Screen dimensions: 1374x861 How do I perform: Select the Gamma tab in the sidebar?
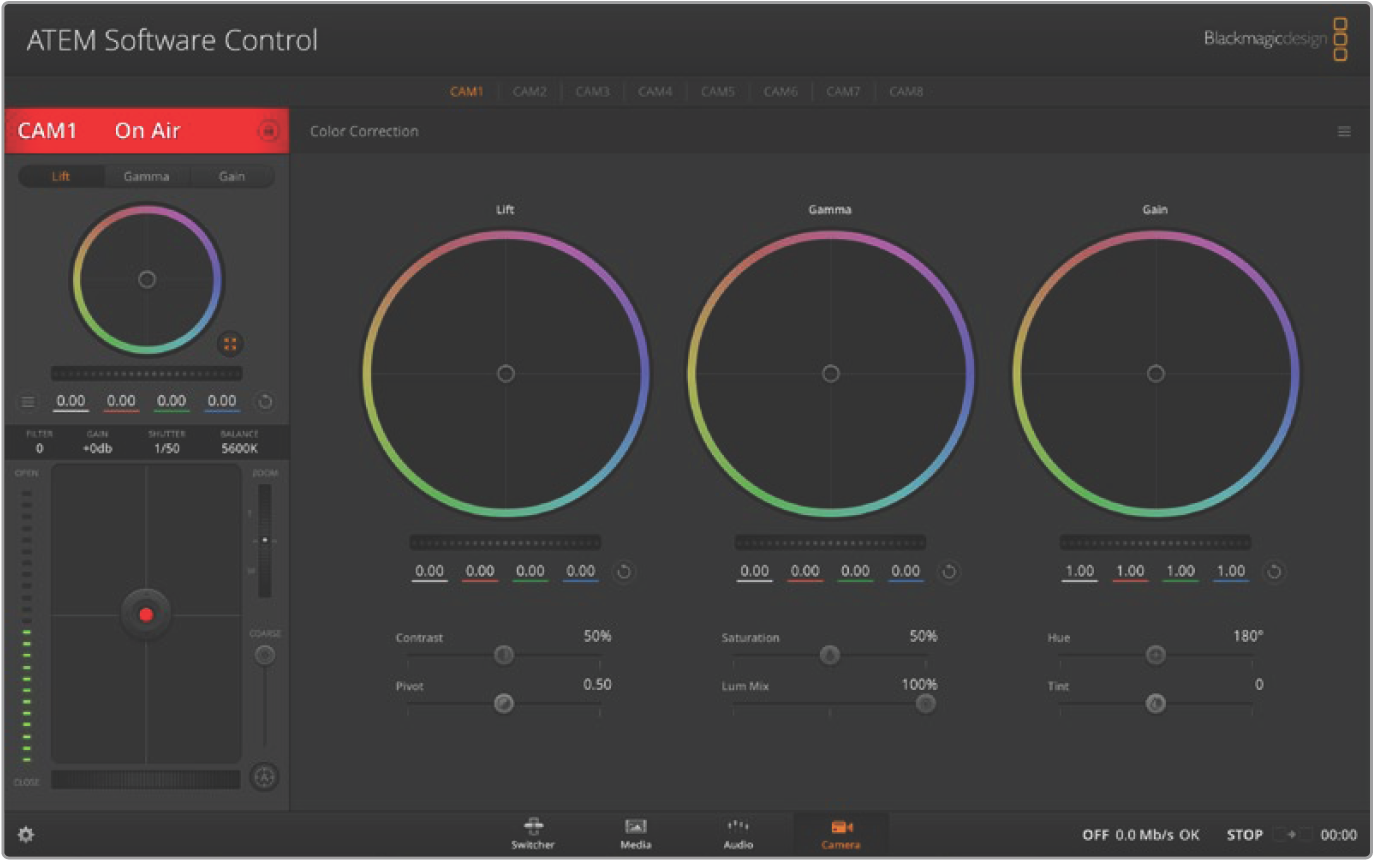[x=146, y=176]
